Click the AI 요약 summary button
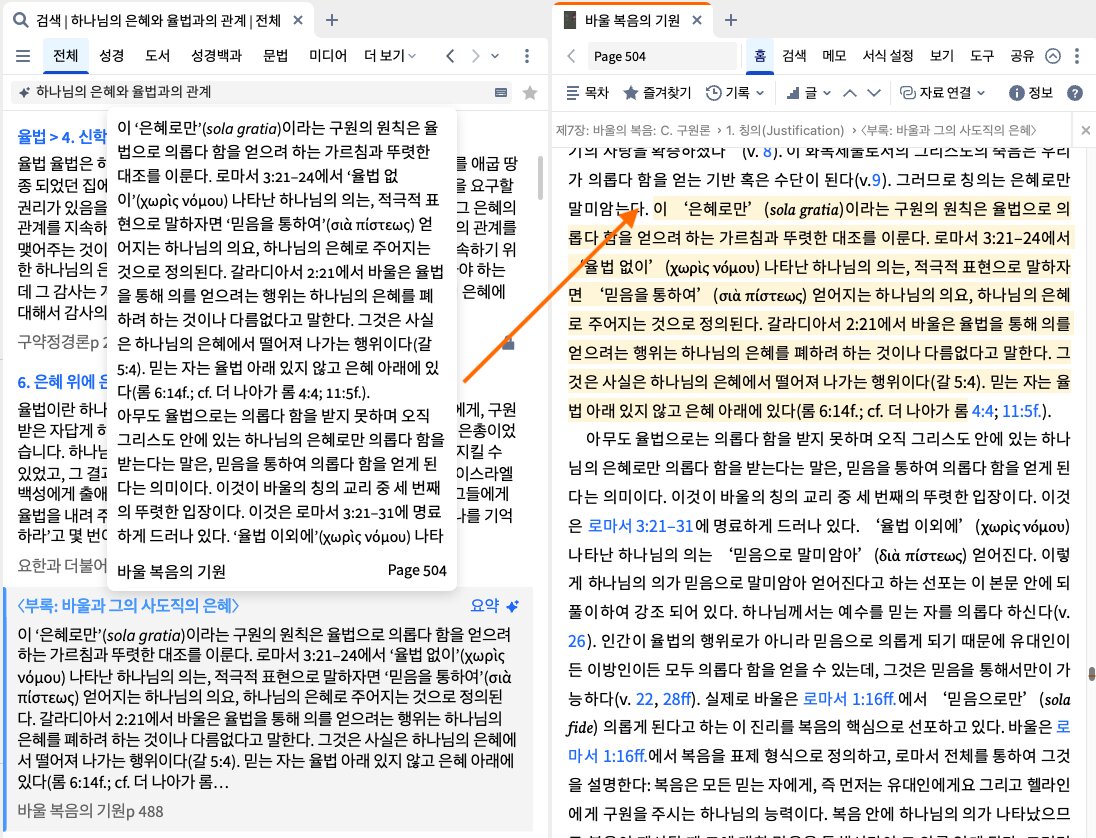 click(494, 605)
